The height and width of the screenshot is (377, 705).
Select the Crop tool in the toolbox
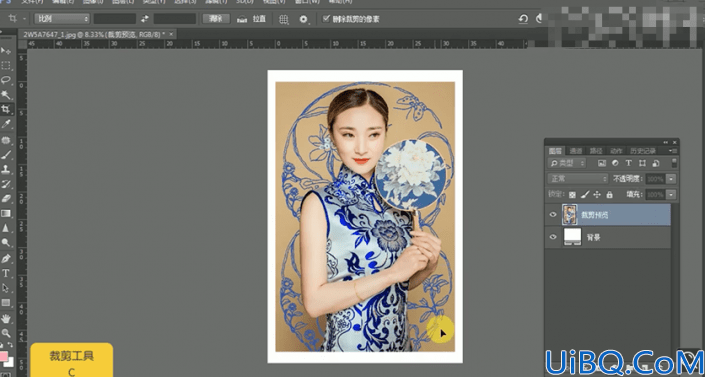[6, 109]
